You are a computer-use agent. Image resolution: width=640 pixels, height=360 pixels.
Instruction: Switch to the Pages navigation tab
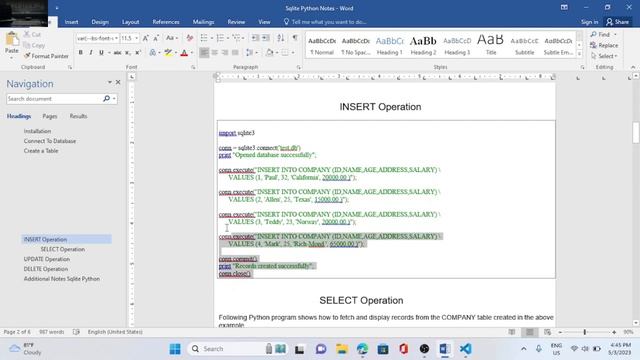(x=50, y=116)
